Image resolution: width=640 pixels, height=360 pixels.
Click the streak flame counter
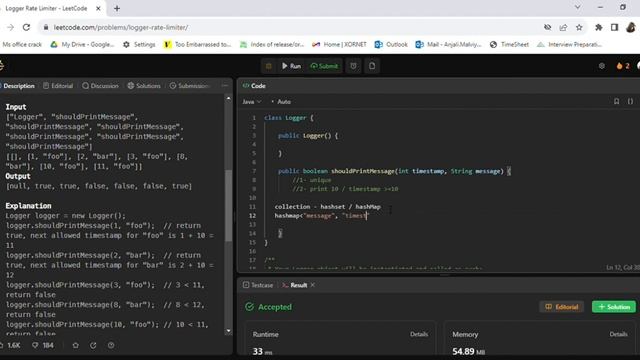pos(623,66)
